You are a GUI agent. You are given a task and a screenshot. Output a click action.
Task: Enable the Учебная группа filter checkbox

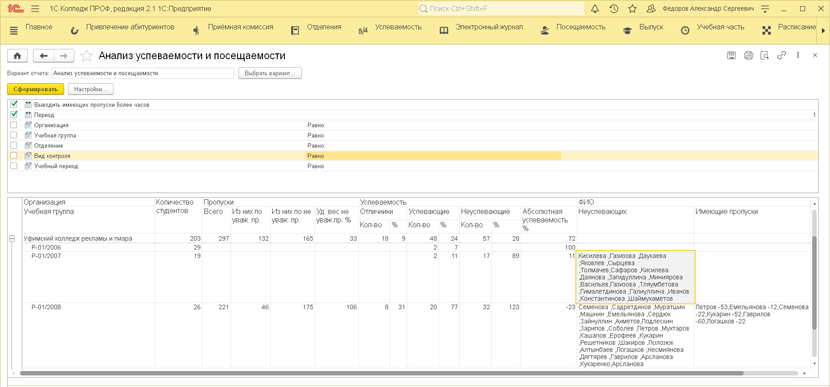click(14, 136)
